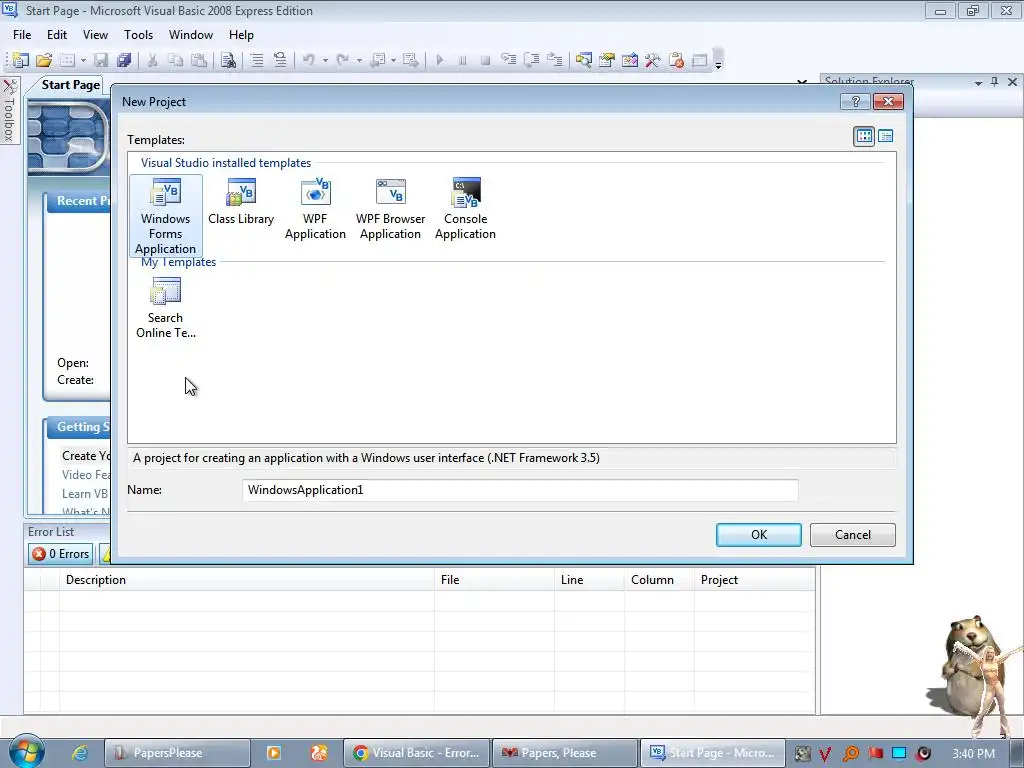Switch templates to small icons list view
This screenshot has width=1024, height=768.
click(x=886, y=136)
